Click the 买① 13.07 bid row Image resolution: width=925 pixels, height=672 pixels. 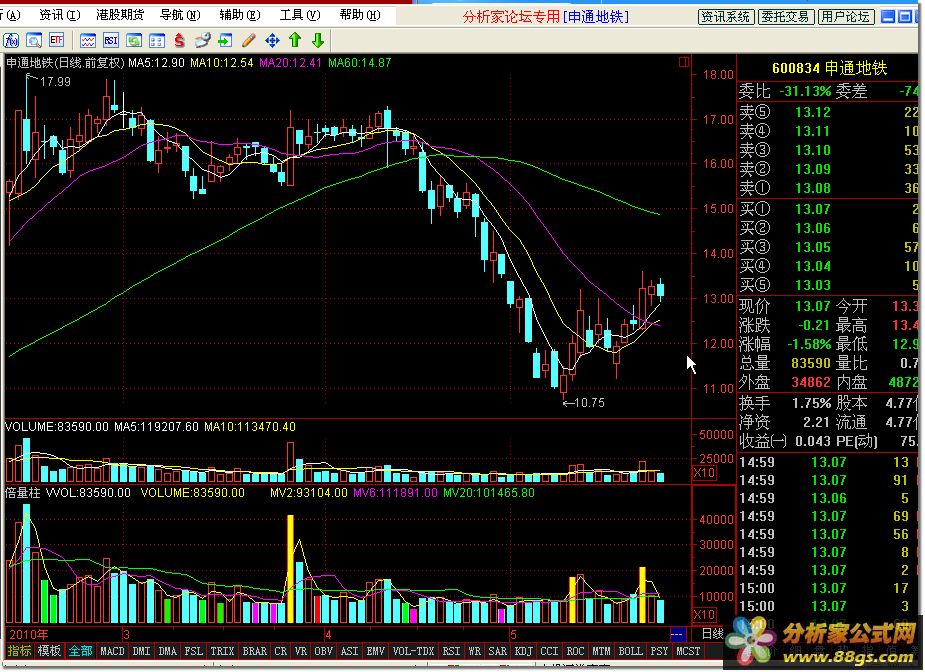(x=829, y=209)
